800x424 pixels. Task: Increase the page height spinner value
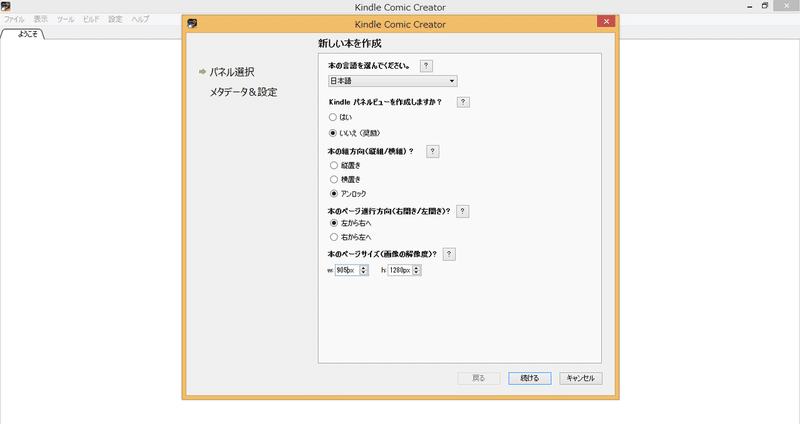pyautogui.click(x=417, y=268)
